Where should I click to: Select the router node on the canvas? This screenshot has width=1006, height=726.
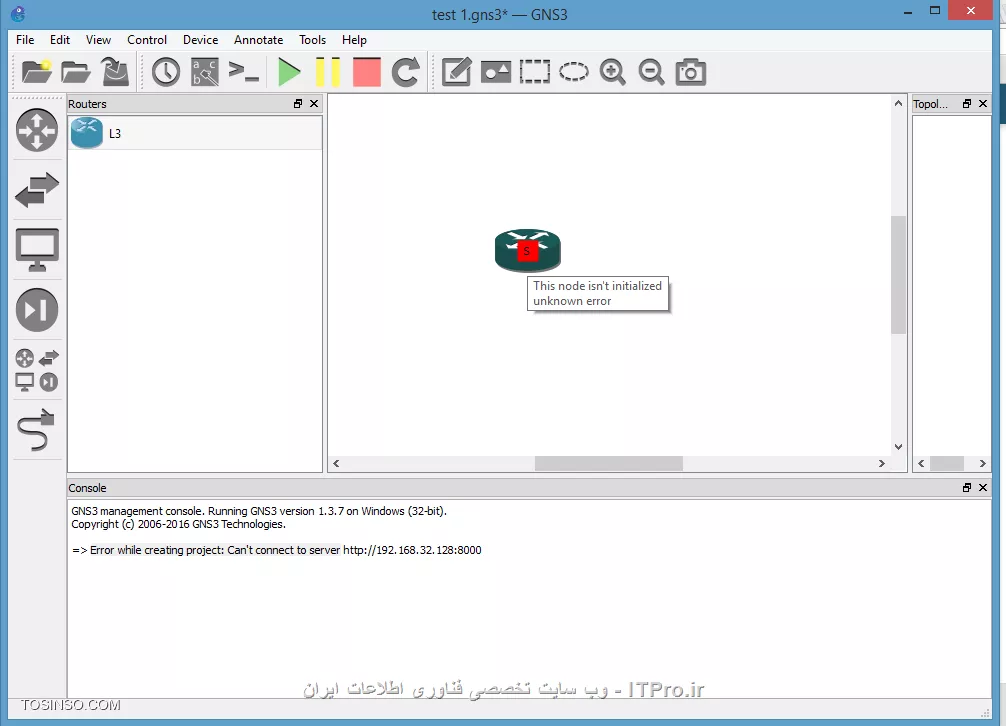(x=527, y=250)
